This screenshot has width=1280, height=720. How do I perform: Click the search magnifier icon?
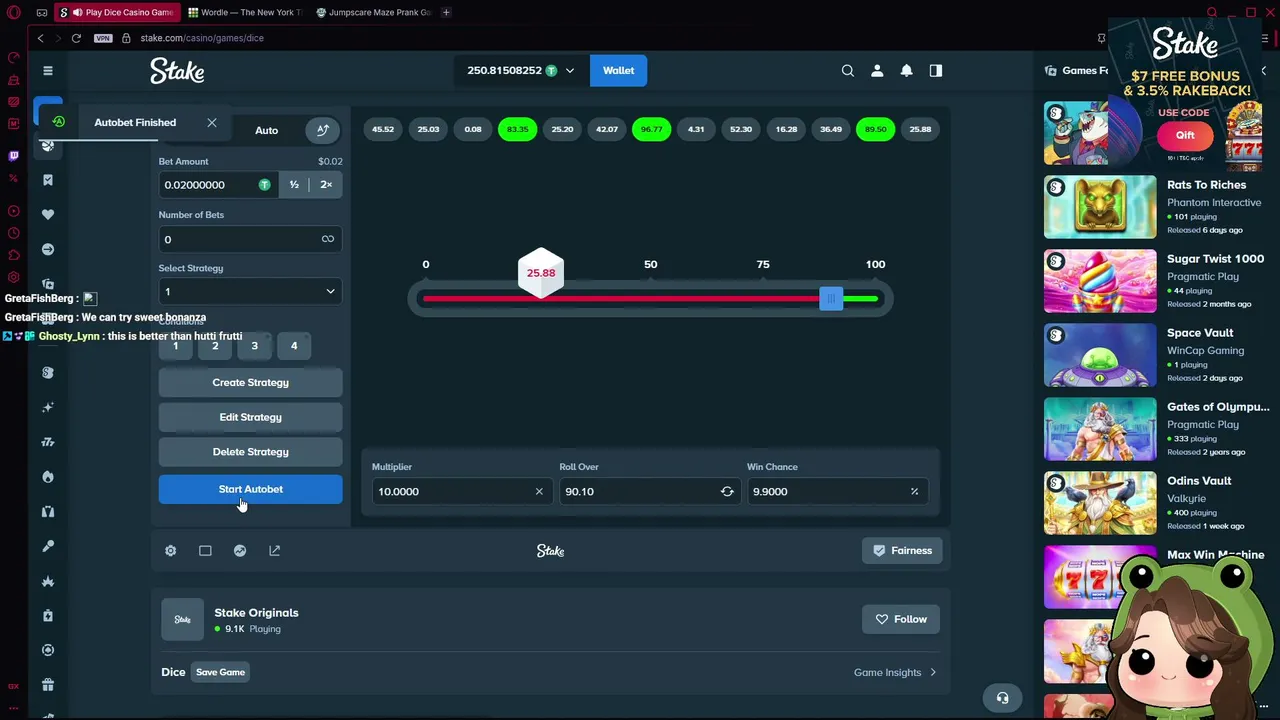click(x=848, y=71)
